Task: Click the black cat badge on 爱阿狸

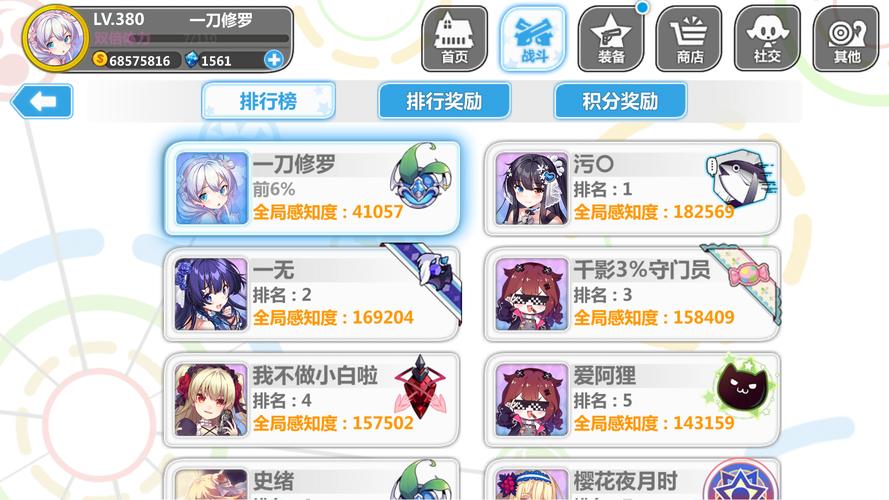Action: 740,386
